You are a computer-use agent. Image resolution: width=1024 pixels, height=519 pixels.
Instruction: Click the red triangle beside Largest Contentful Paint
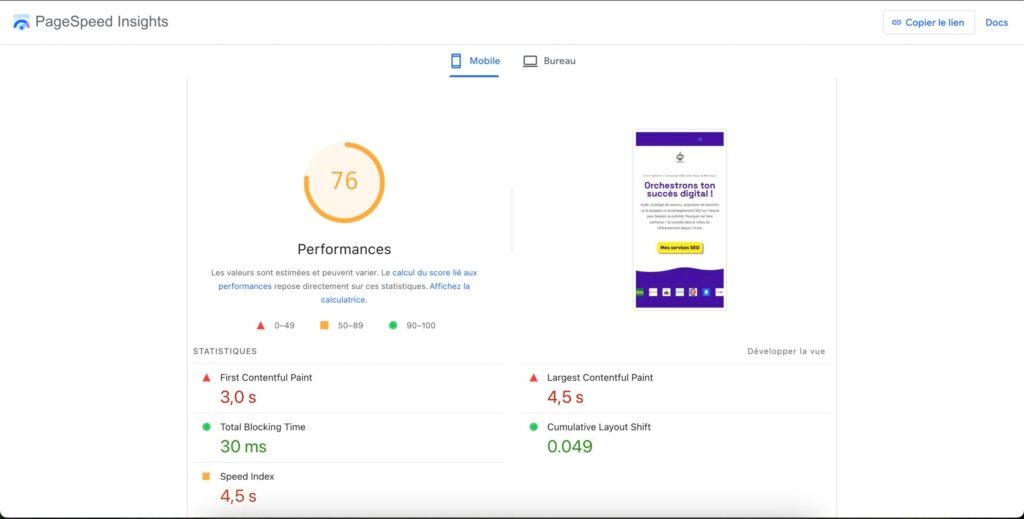(533, 378)
